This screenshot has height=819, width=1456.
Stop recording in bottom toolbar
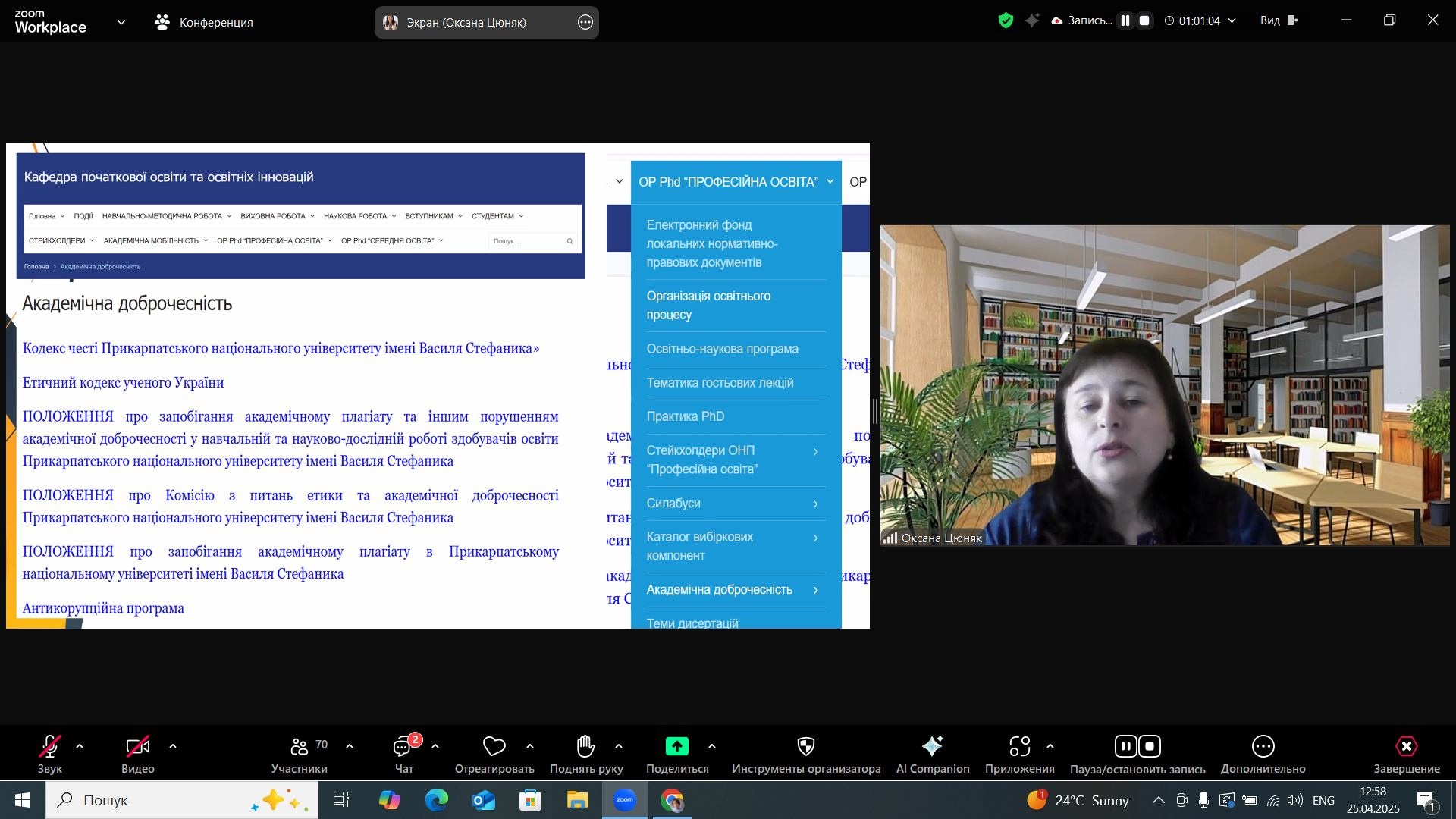tap(1150, 747)
